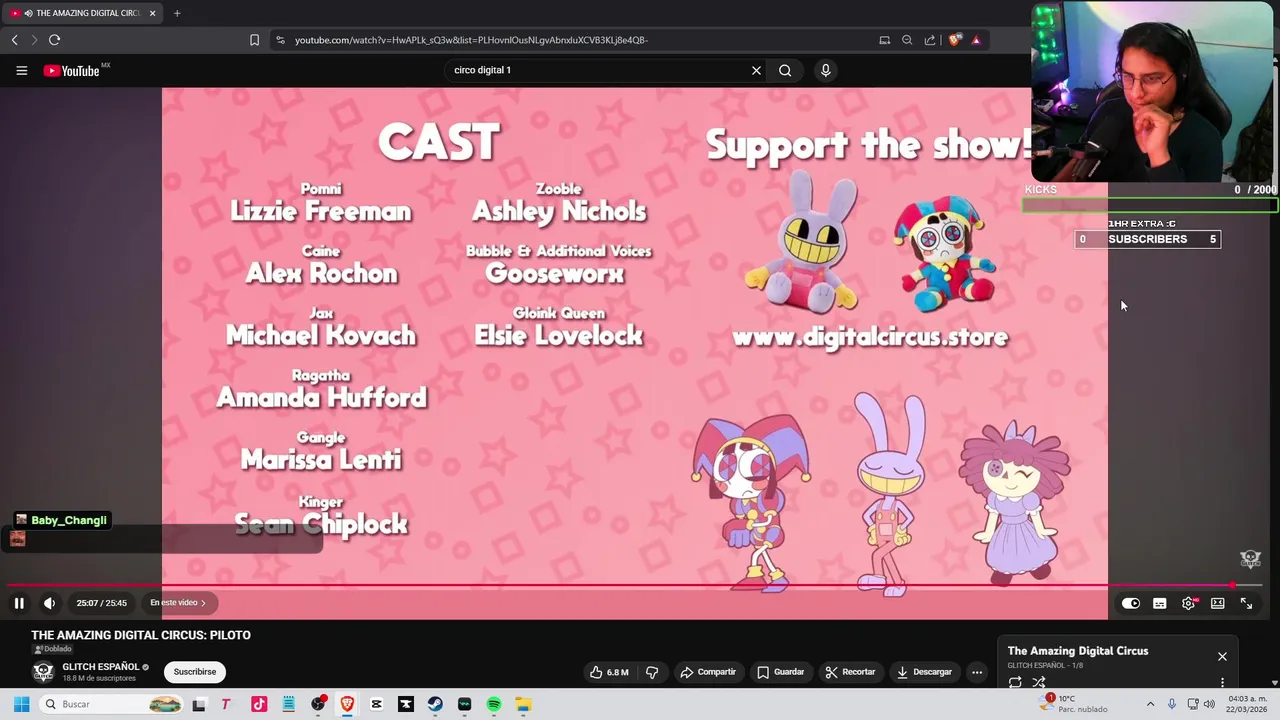The width and height of the screenshot is (1280, 720).
Task: Enter full screen mode
Action: pos(1246,603)
